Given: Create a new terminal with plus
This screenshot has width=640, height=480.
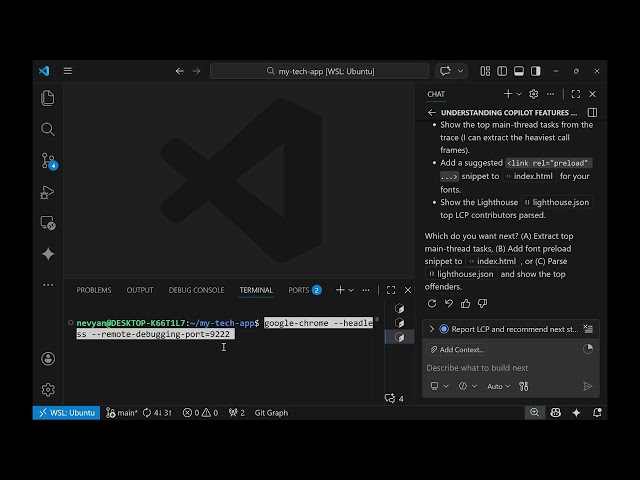Looking at the screenshot, I should (x=340, y=290).
